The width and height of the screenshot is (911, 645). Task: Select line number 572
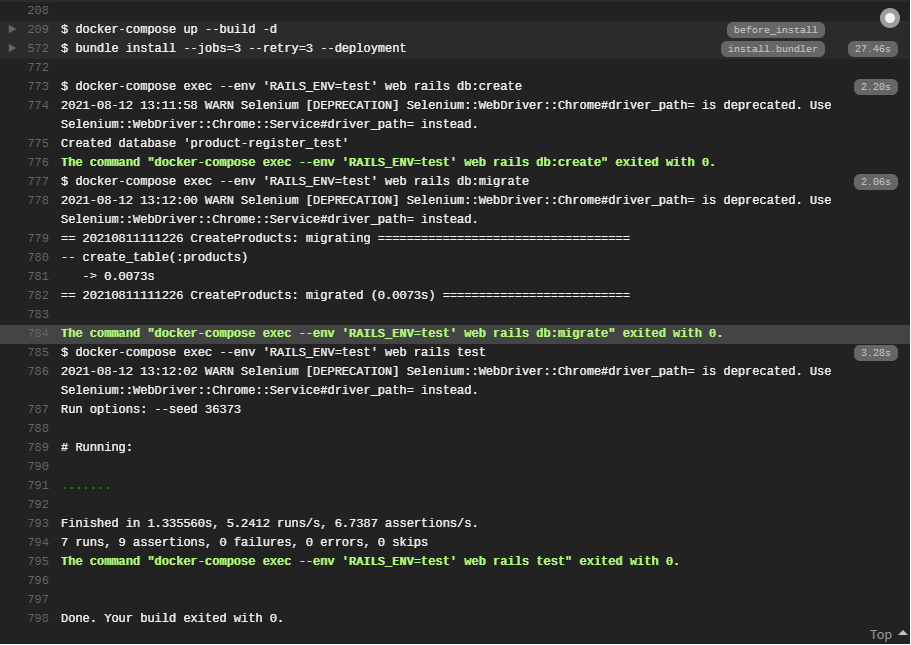38,48
